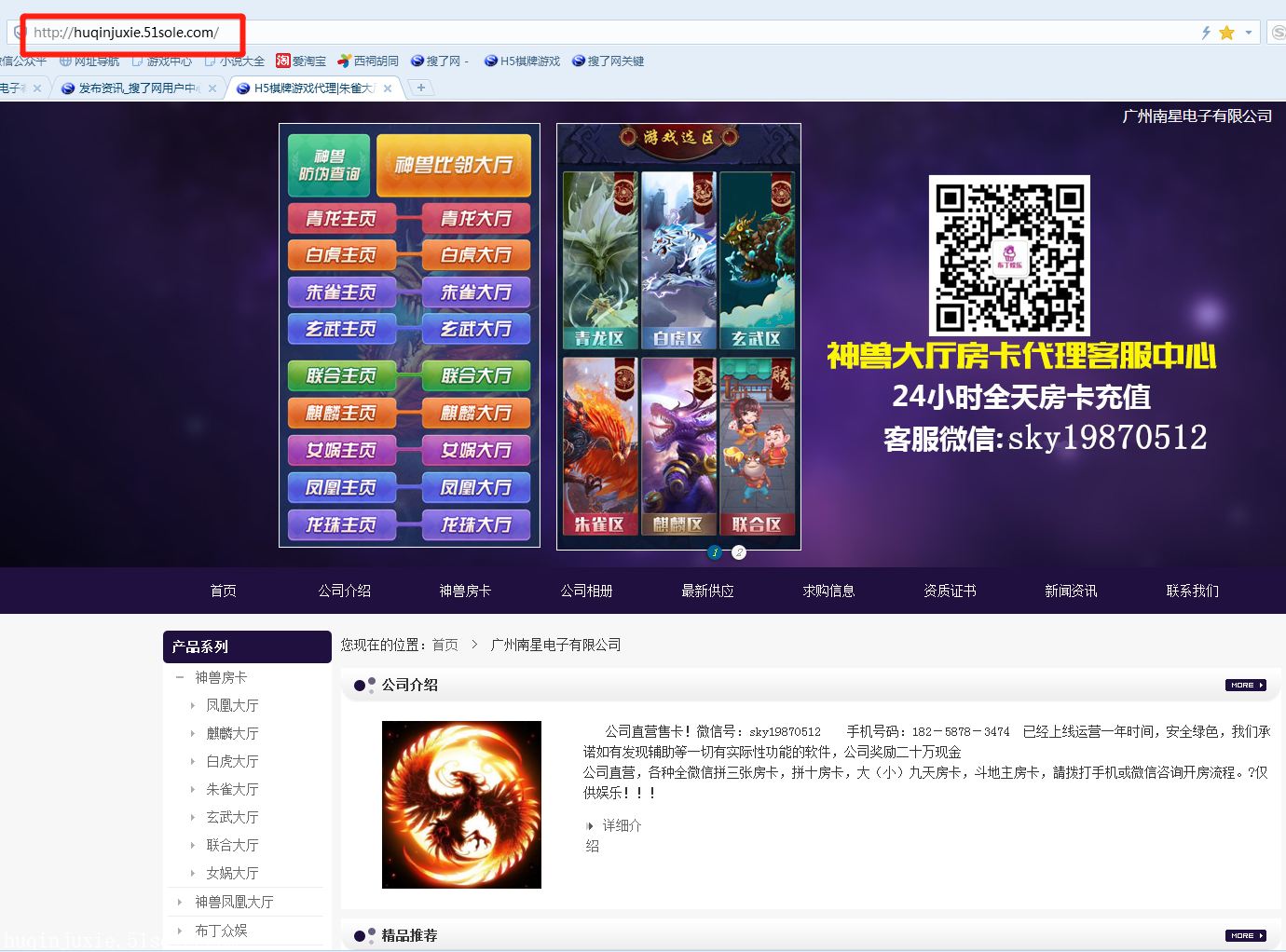Click the bookmark star icon in the address bar

pyautogui.click(x=1226, y=33)
